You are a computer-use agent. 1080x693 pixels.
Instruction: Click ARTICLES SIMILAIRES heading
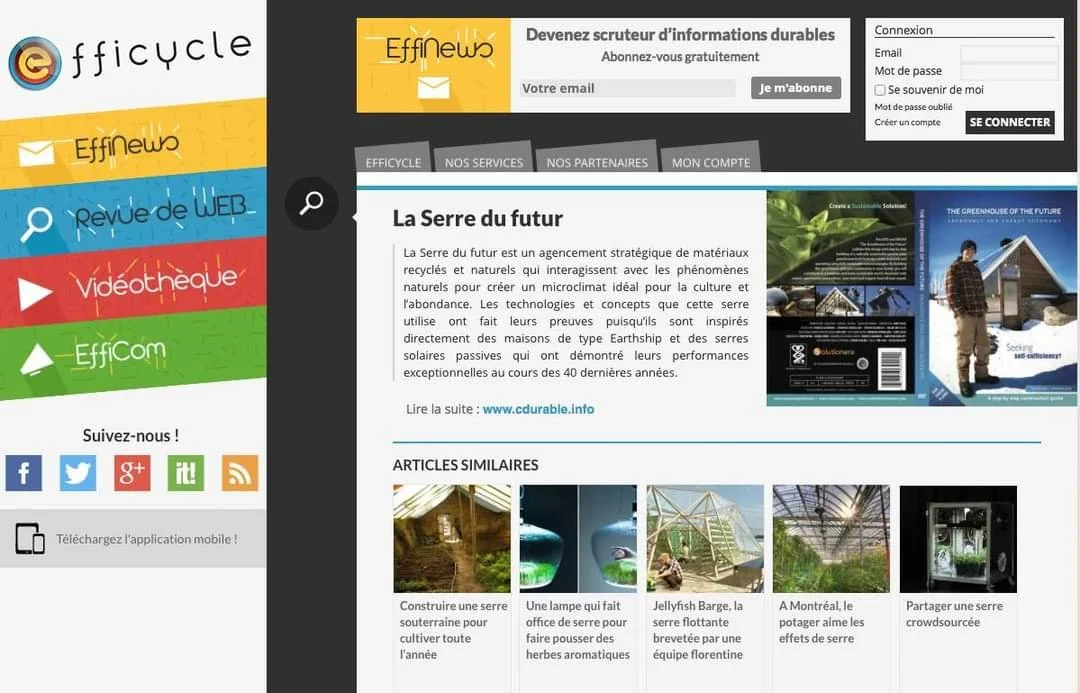[466, 465]
